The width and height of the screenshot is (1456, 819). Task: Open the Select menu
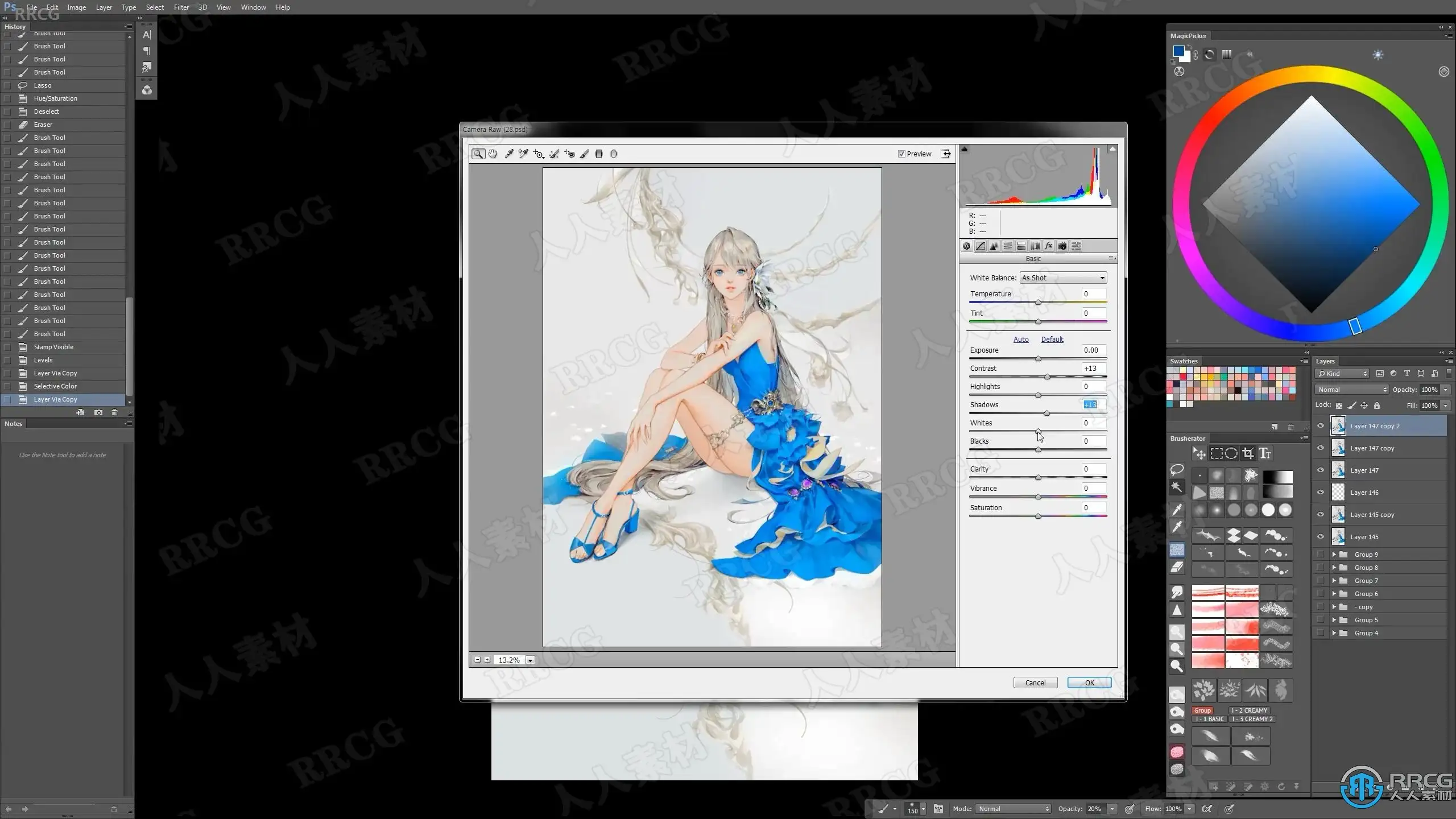point(155,7)
